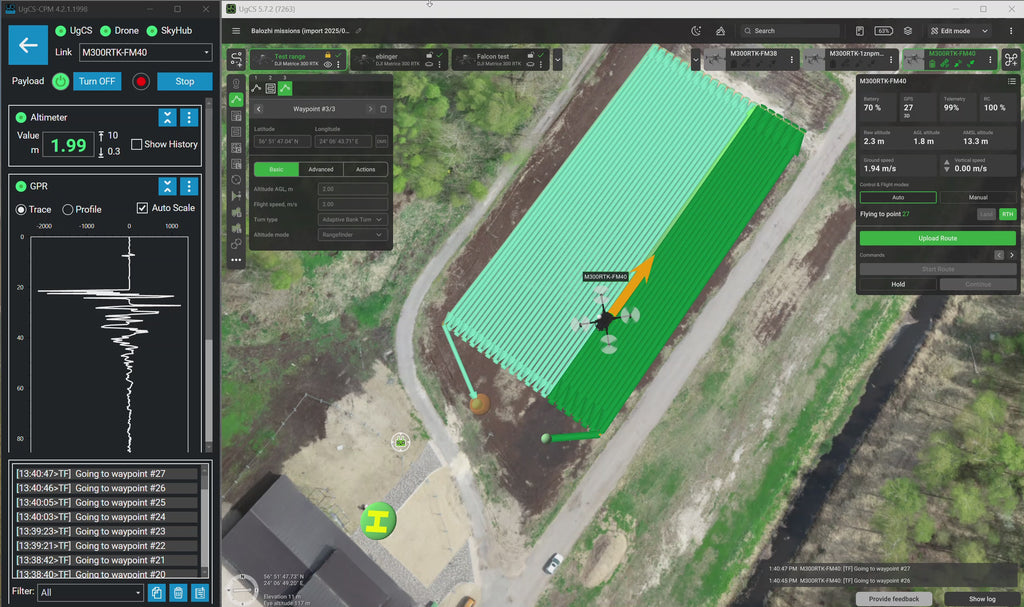Expand the Turn type dropdown

[352, 219]
